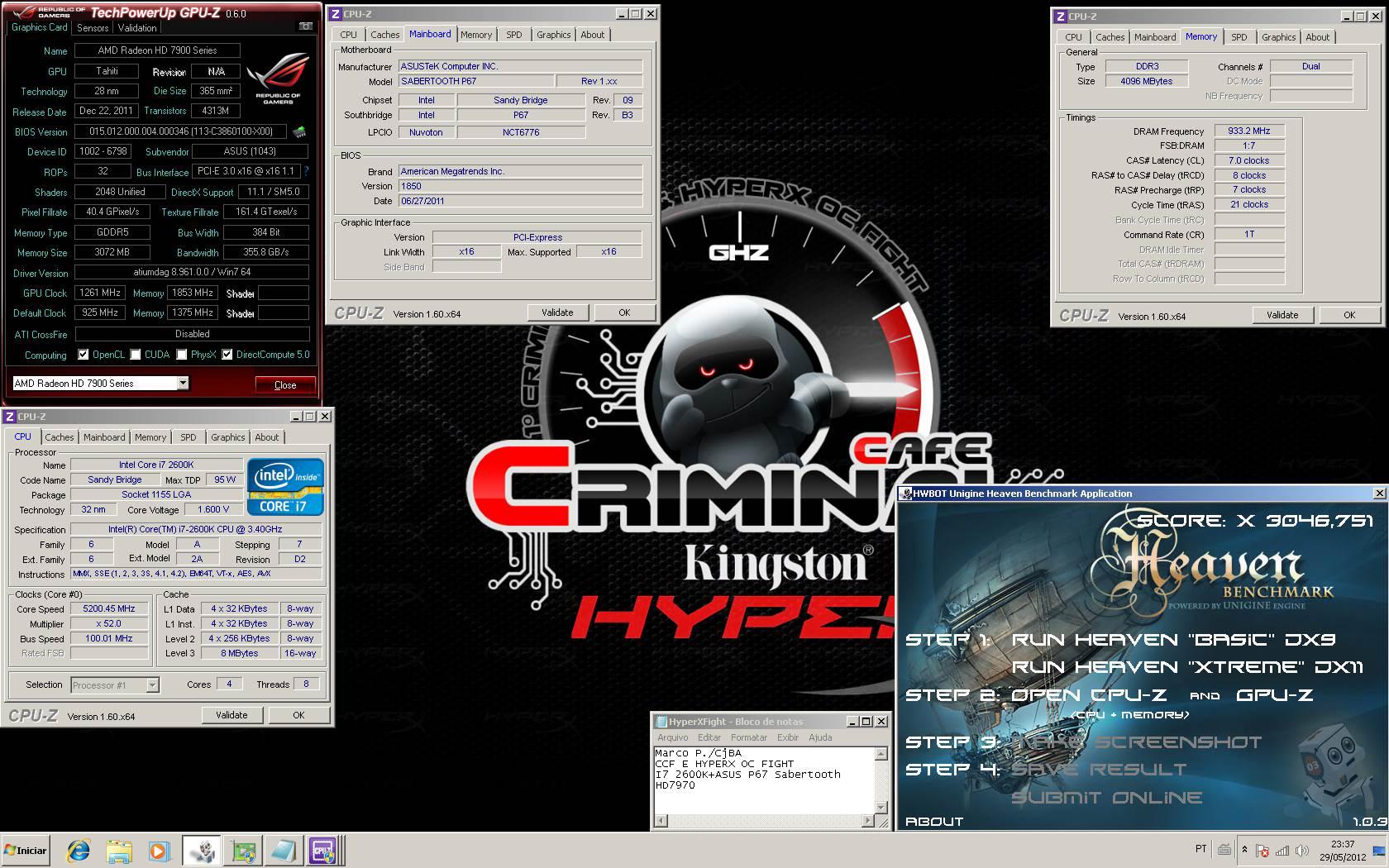Click OK in Memory CPU-Z window

1349,315
